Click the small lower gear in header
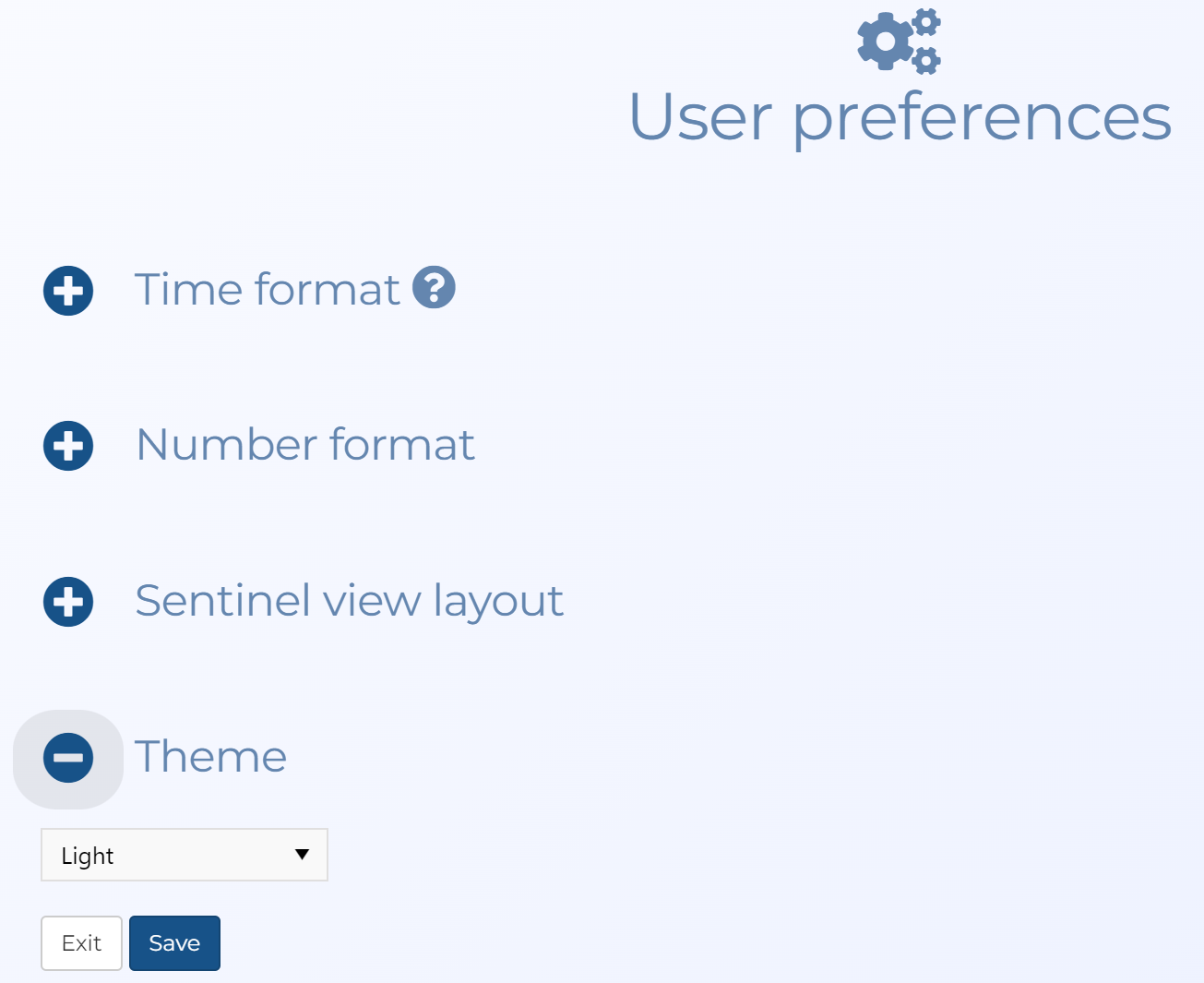The height and width of the screenshot is (983, 1204). tap(926, 60)
